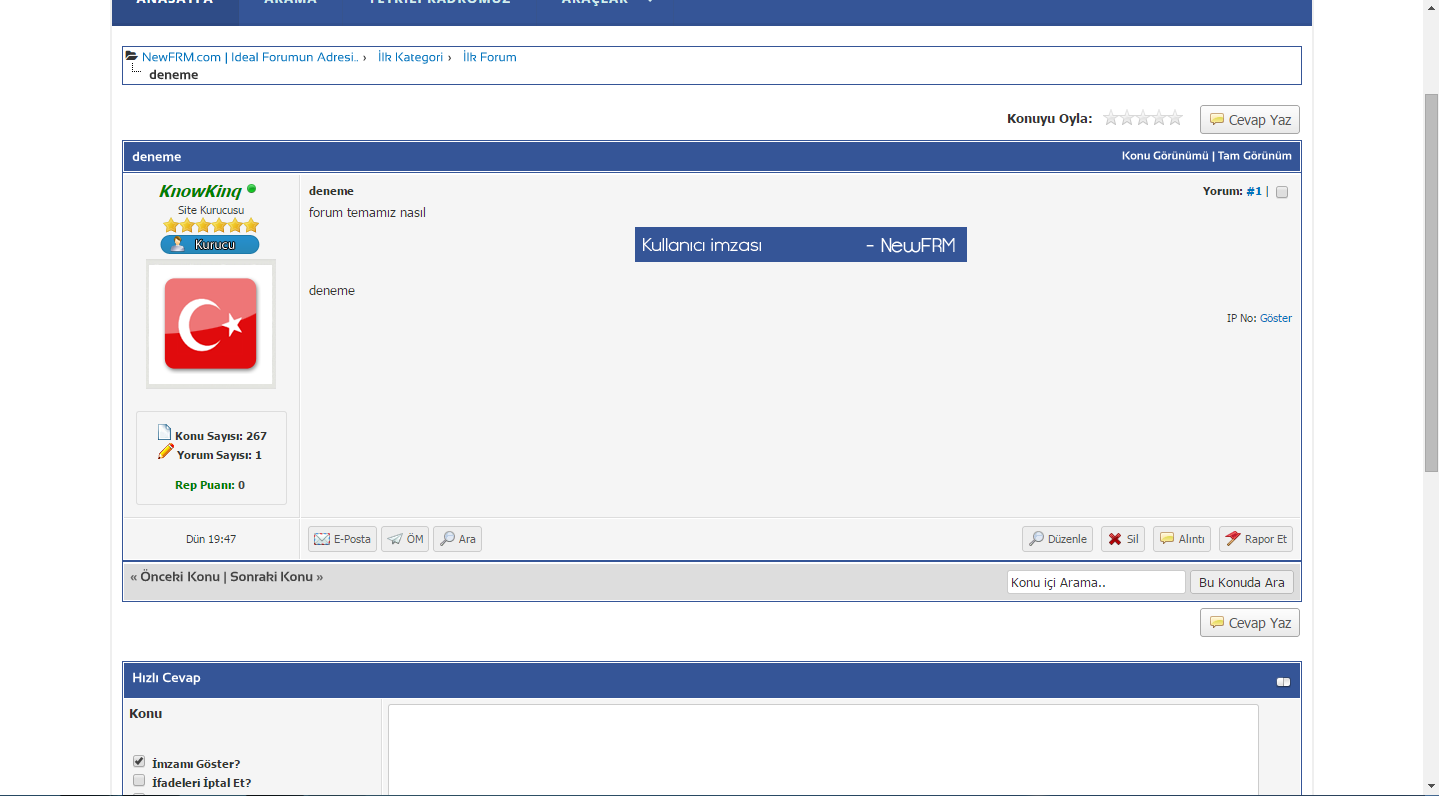The width and height of the screenshot is (1439, 796).
Task: Delete the post using Sil button
Action: point(1122,539)
